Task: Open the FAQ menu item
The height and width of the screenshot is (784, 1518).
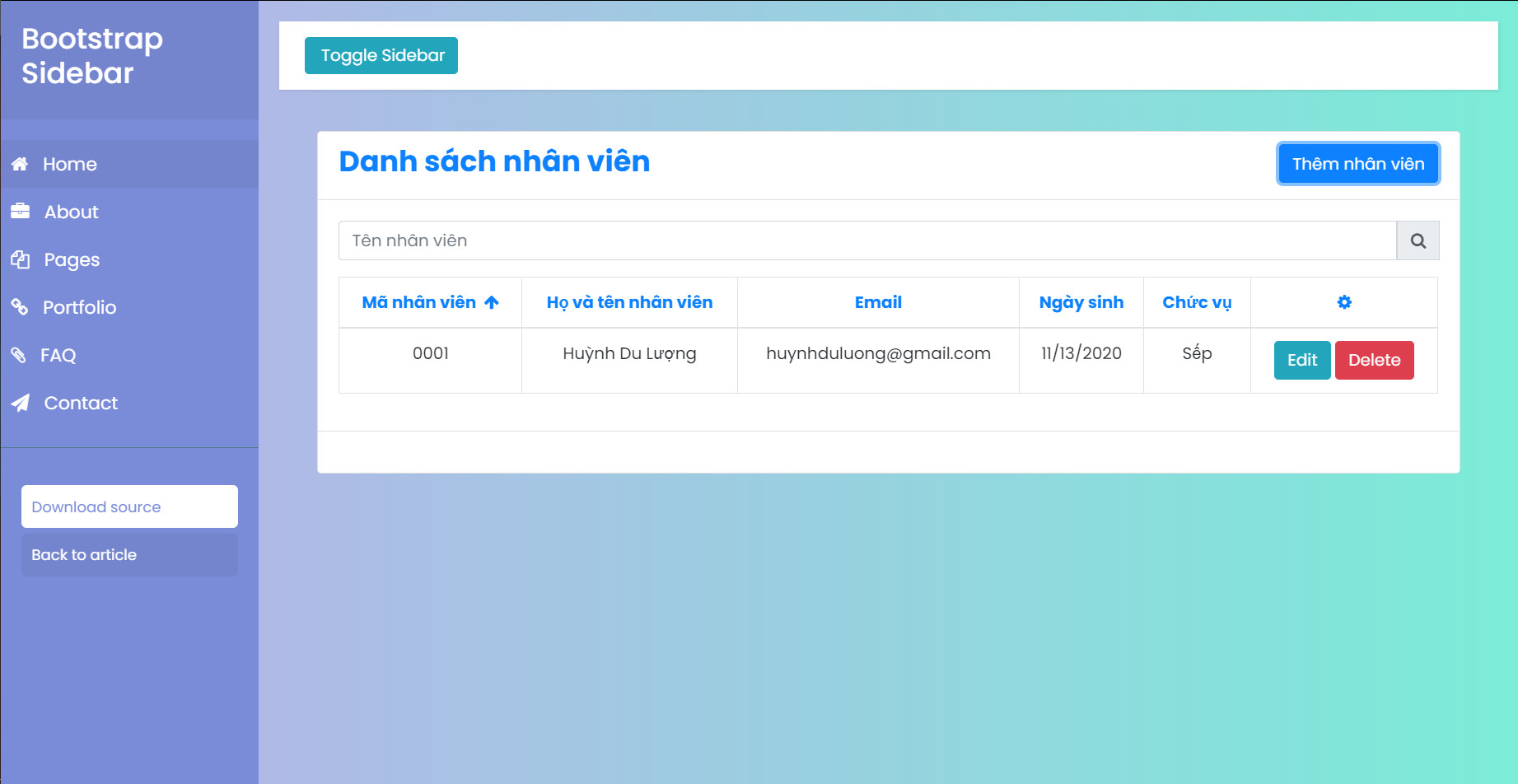Action: (x=129, y=355)
